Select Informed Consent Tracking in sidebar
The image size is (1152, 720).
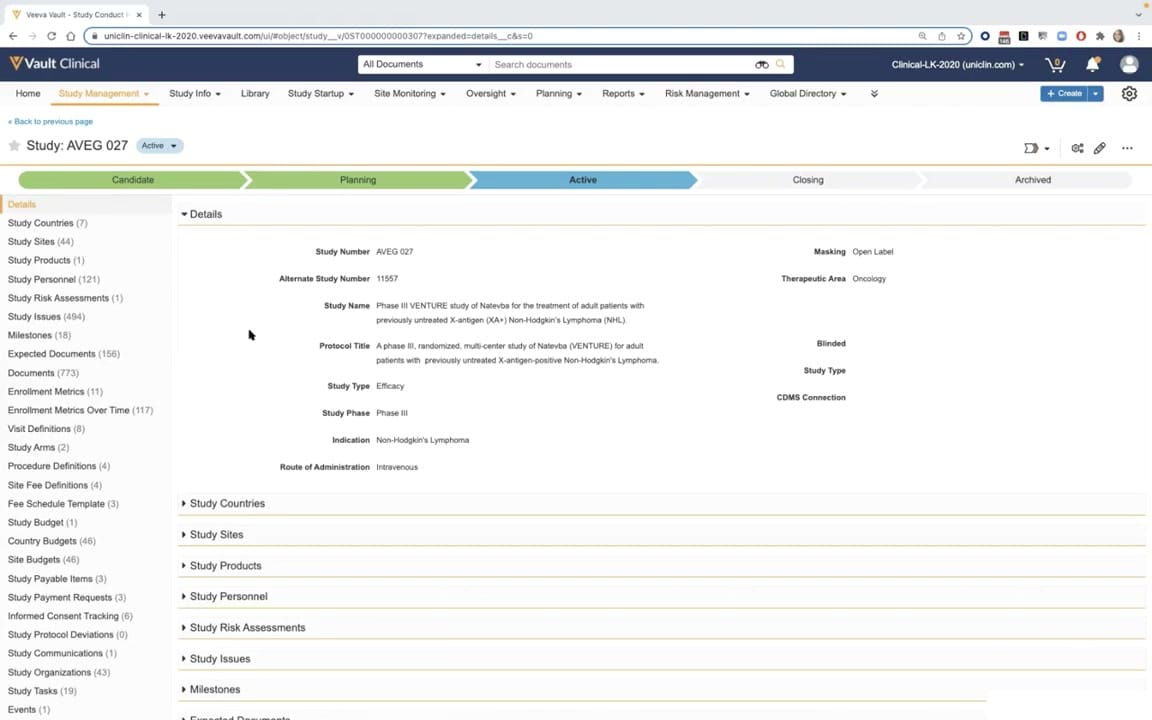pyautogui.click(x=70, y=616)
